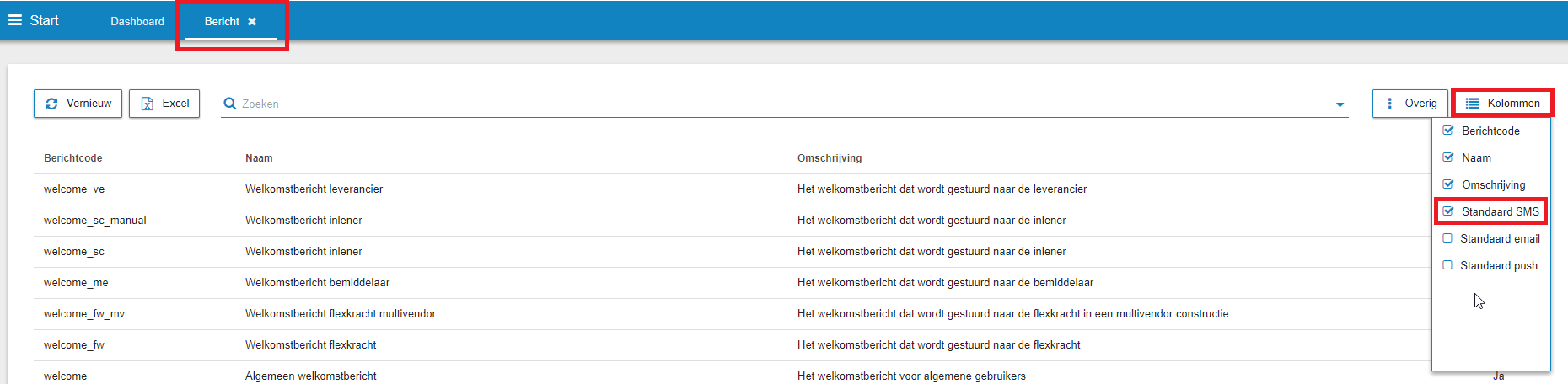Toggle the Omschrijving column checkbox
Image resolution: width=1568 pixels, height=384 pixels.
point(1448,184)
